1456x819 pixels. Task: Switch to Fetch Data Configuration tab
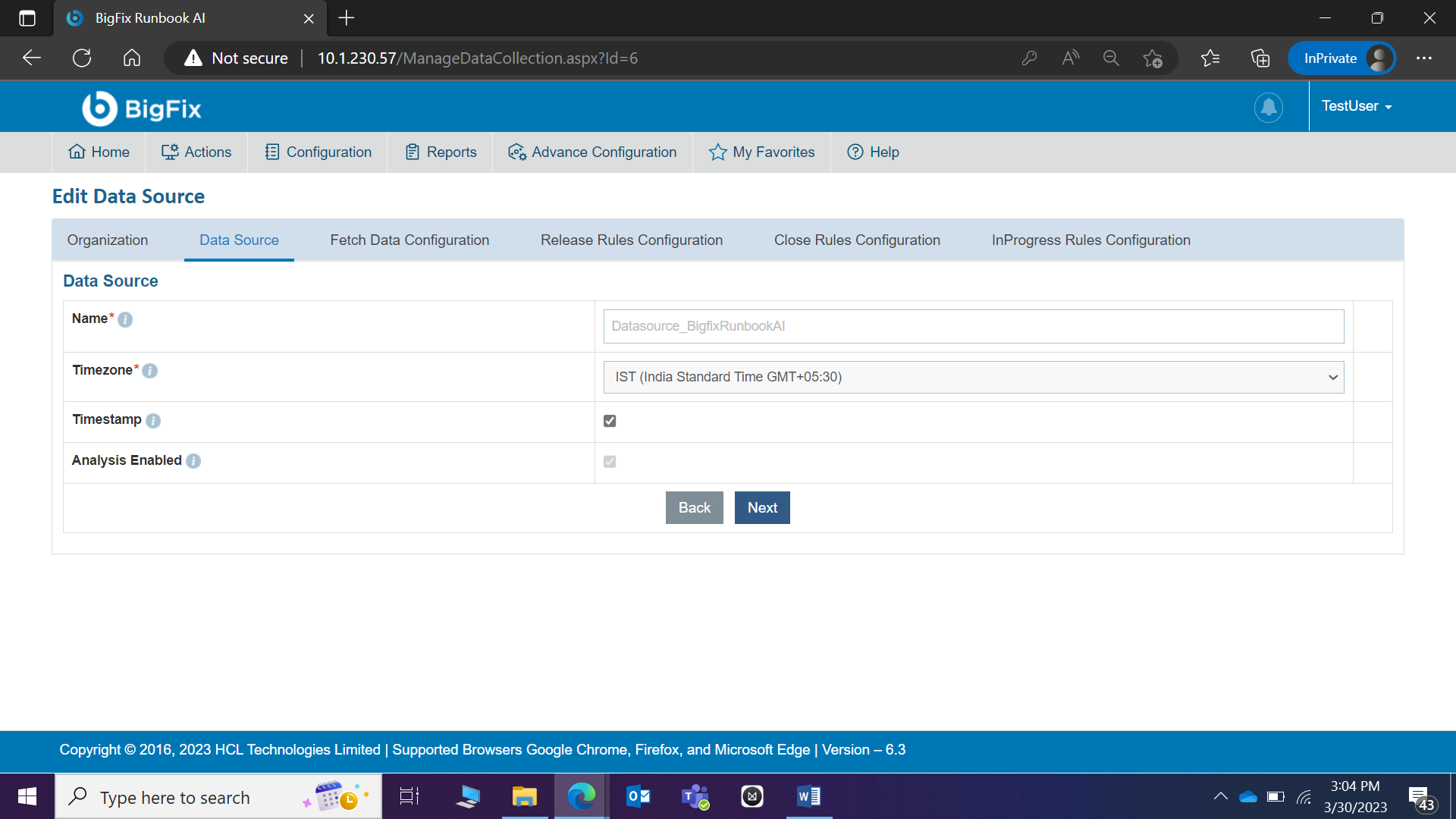point(409,240)
